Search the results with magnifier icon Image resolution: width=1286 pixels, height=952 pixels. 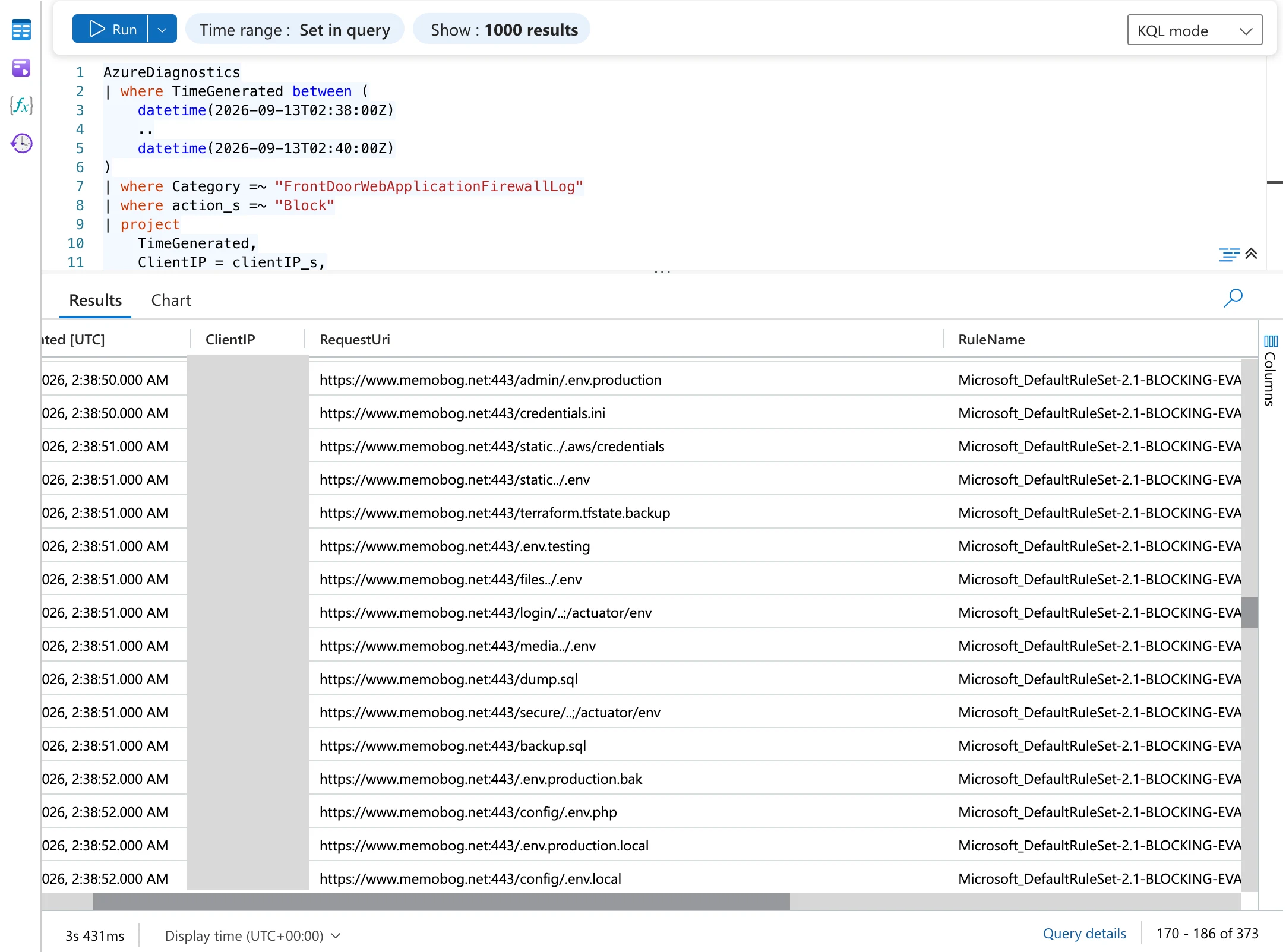pyautogui.click(x=1233, y=298)
